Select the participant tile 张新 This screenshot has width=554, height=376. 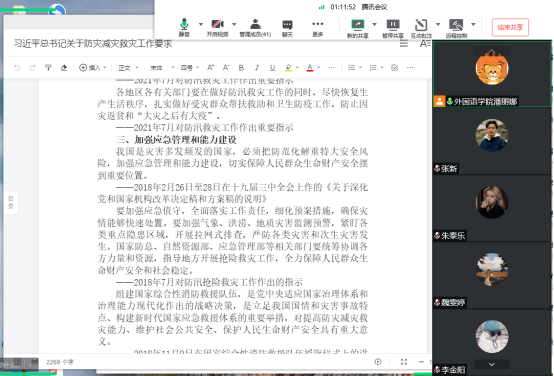point(492,141)
